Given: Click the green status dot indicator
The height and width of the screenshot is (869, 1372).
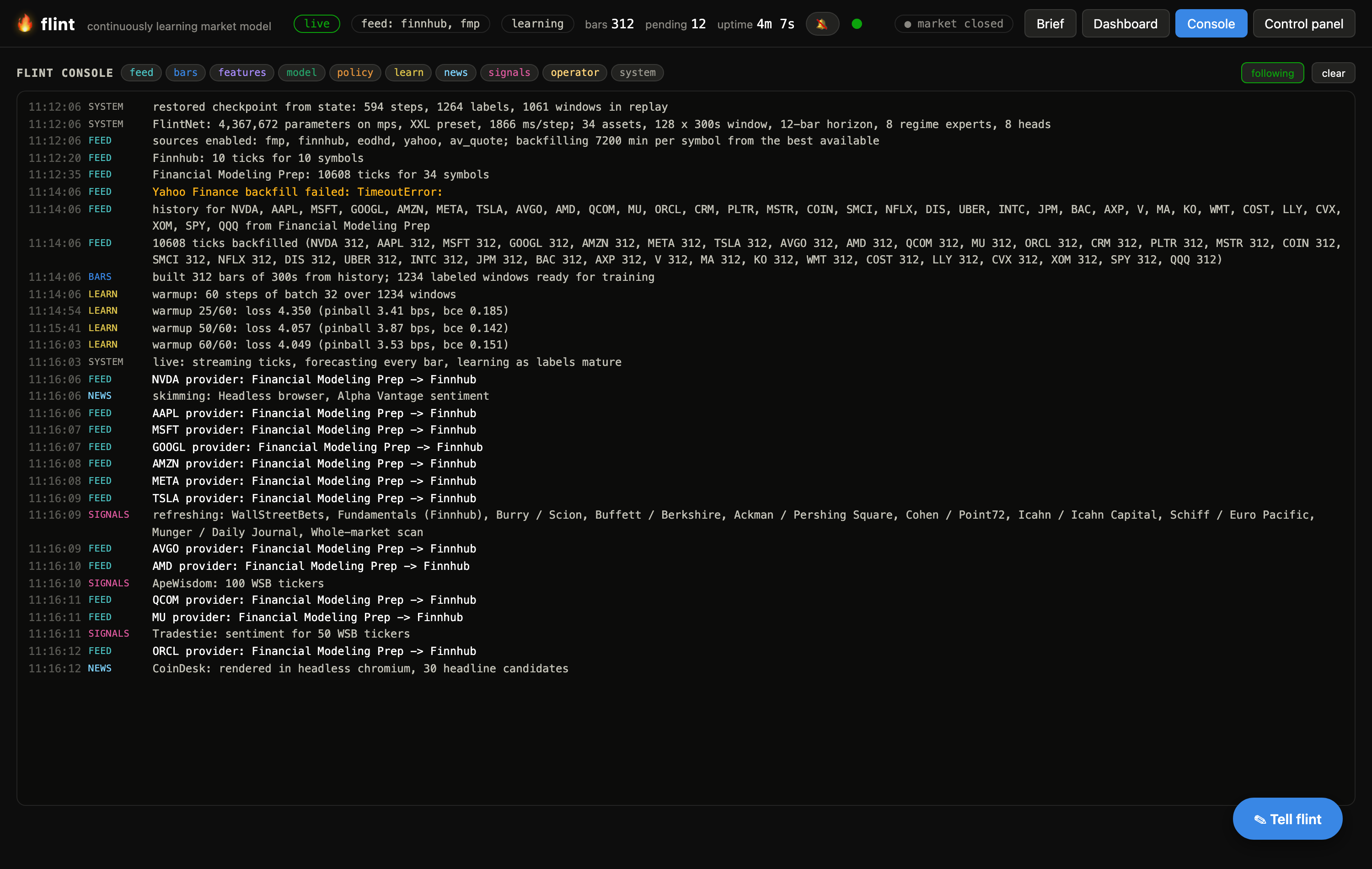Looking at the screenshot, I should [x=857, y=24].
